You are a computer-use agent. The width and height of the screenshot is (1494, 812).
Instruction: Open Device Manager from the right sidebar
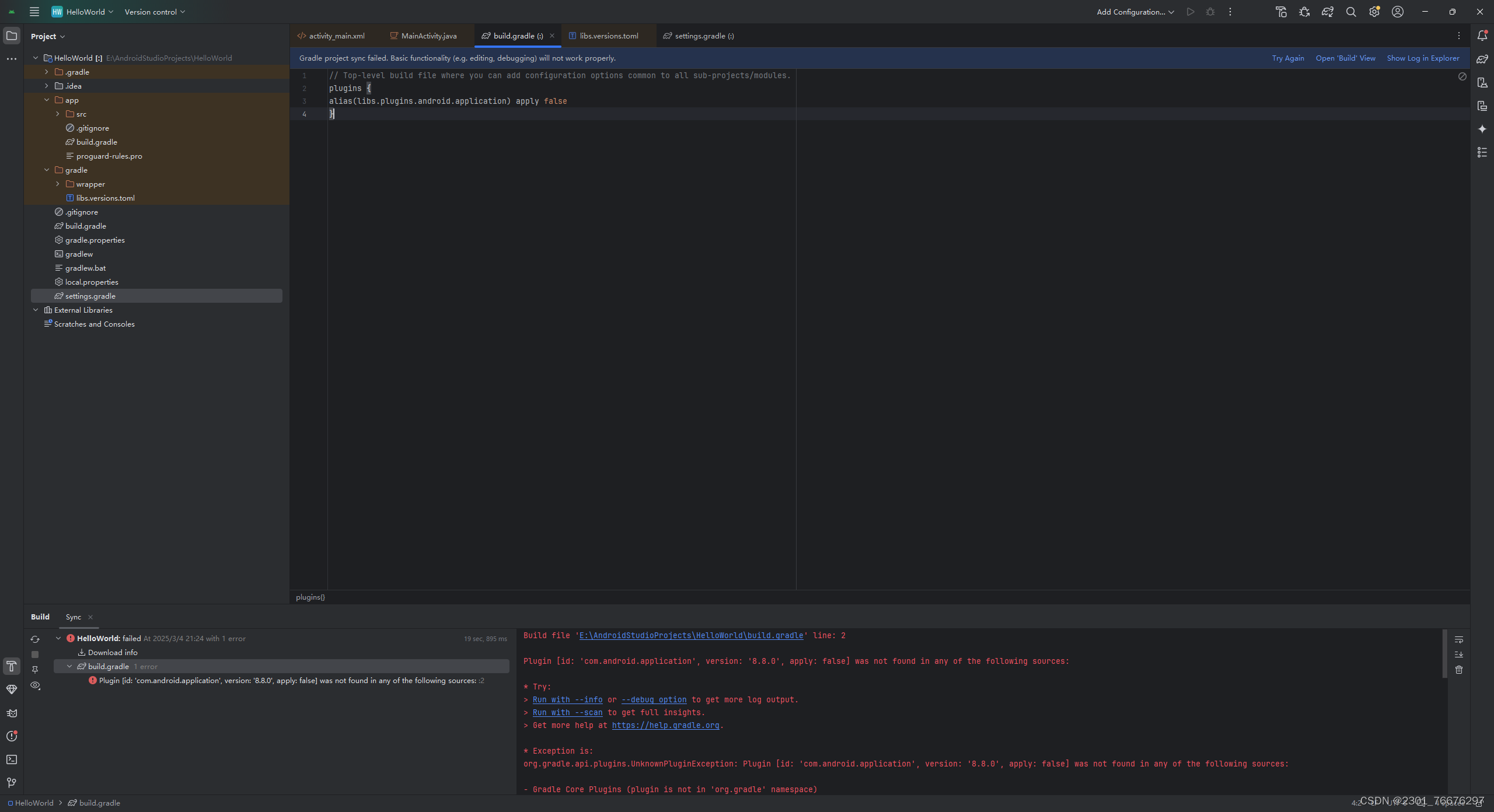[1482, 83]
